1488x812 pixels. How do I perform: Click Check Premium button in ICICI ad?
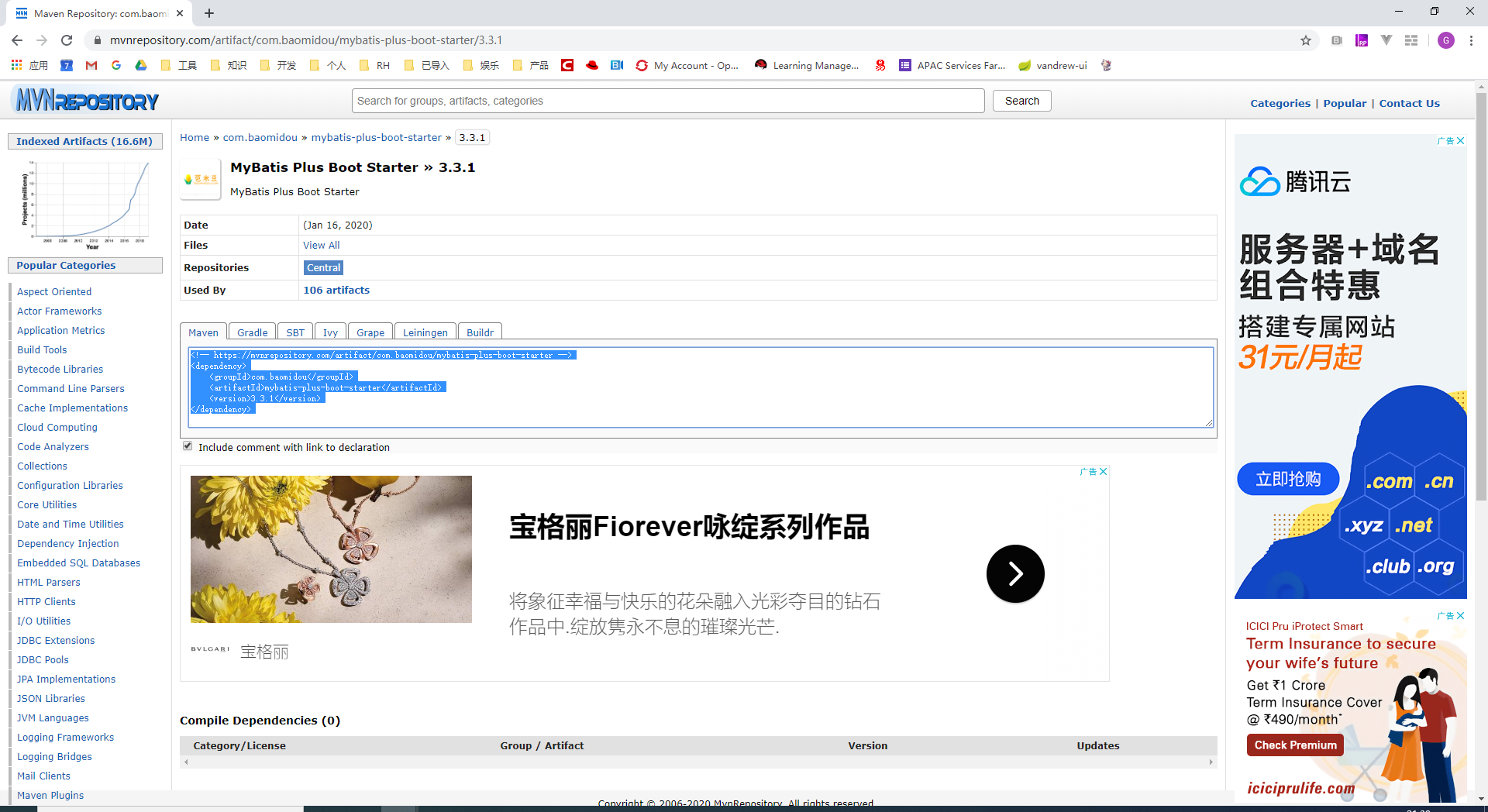click(x=1296, y=745)
